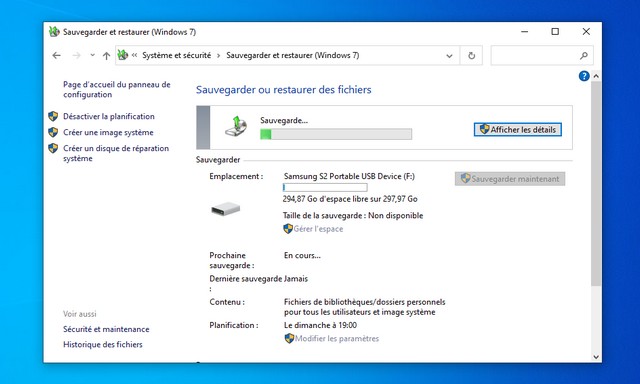640x384 pixels.
Task: Maximize the Sauvegarder et restaurer window
Action: 555,31
